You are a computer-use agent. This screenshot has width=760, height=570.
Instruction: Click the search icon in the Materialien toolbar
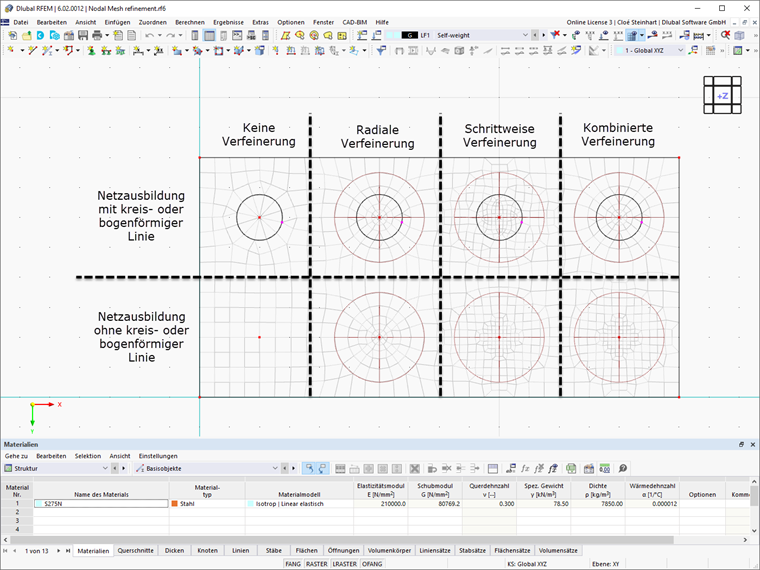point(623,468)
